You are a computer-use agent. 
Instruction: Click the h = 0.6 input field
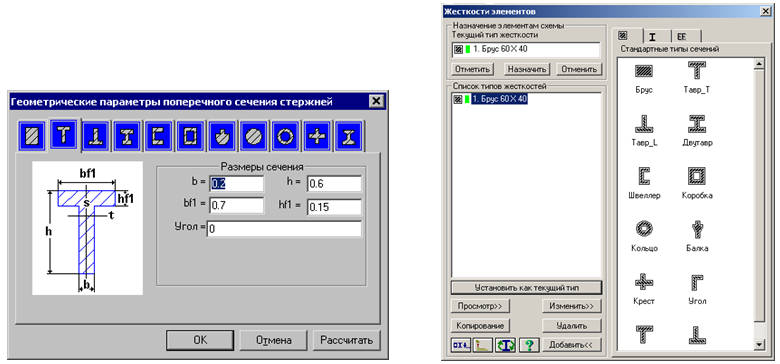(334, 184)
